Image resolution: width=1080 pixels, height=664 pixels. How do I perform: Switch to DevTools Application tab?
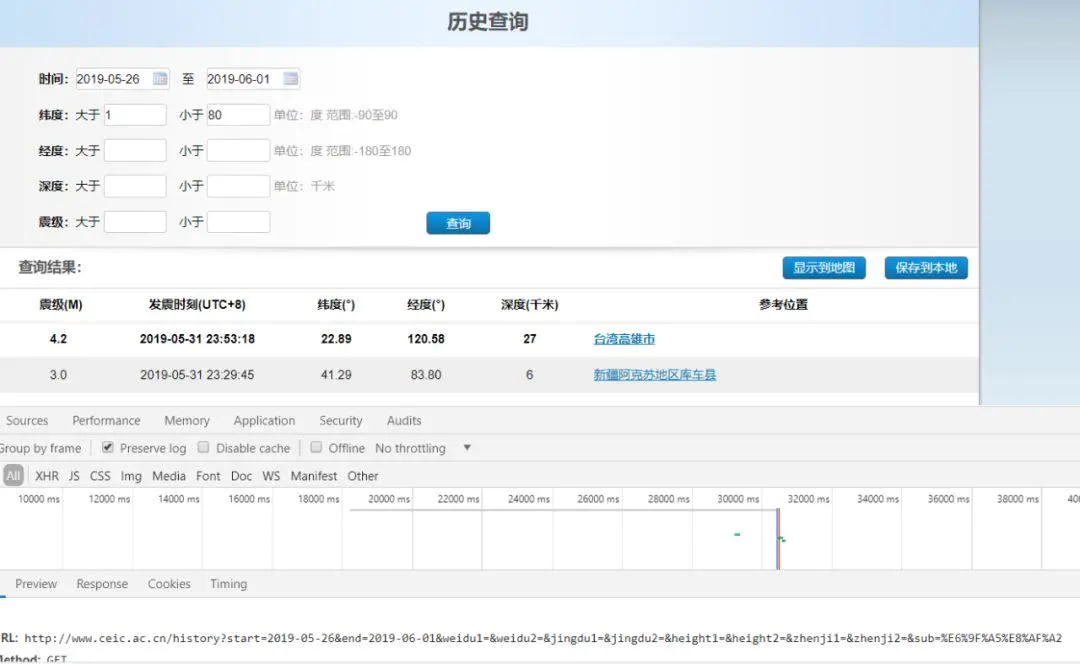[264, 420]
